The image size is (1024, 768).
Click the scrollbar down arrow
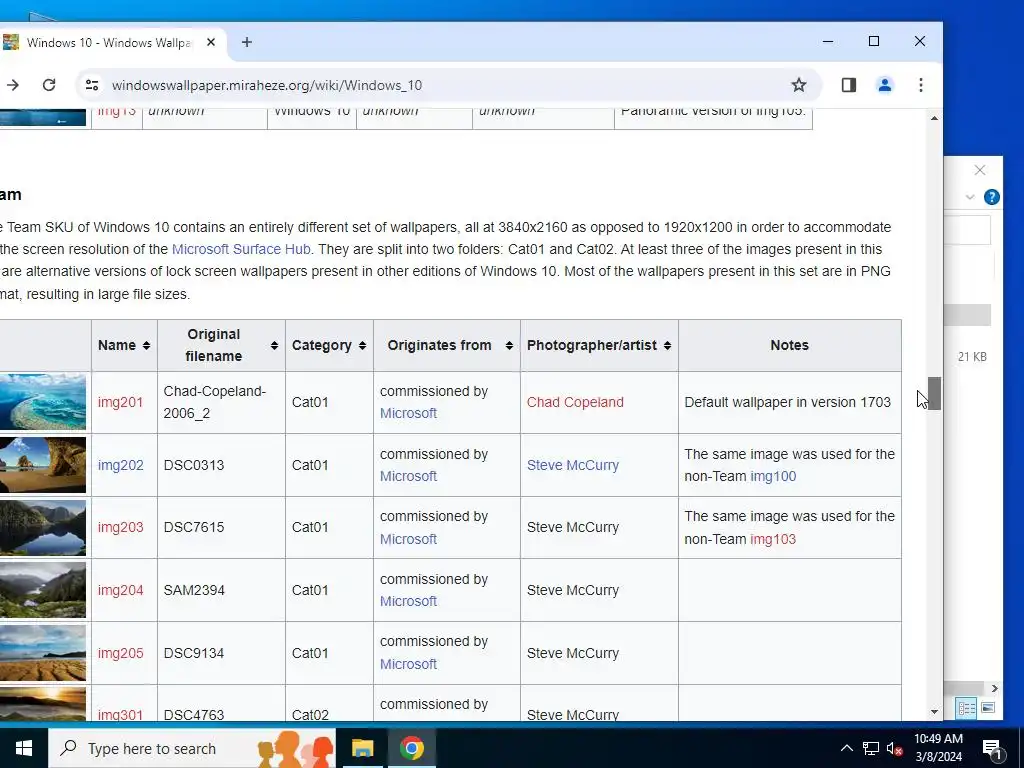coord(934,712)
